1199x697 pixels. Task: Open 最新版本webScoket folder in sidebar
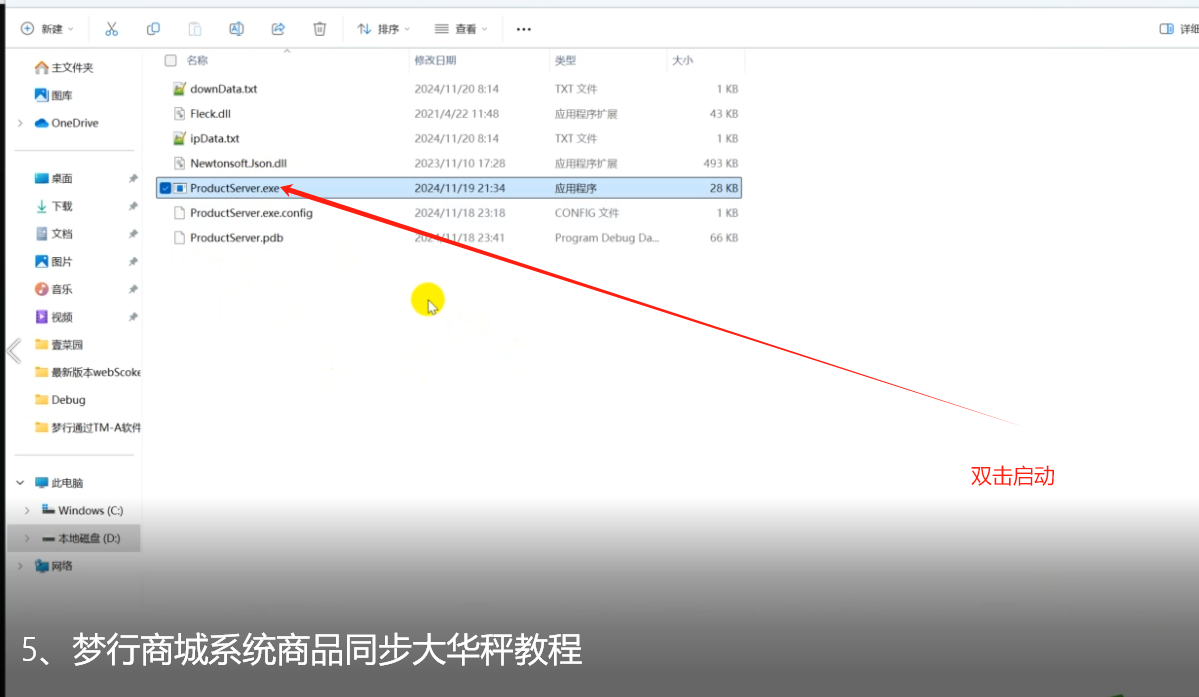[x=88, y=372]
